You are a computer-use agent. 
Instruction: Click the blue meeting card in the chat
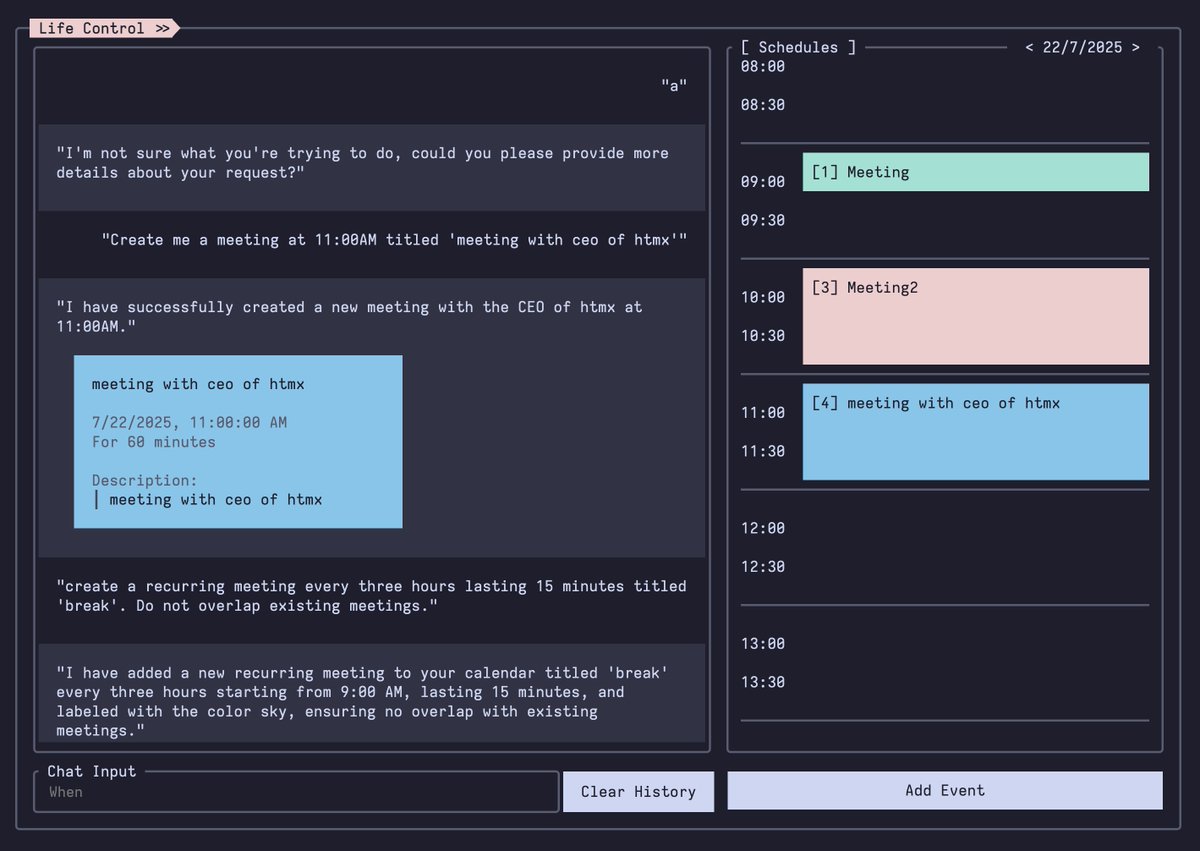(237, 440)
